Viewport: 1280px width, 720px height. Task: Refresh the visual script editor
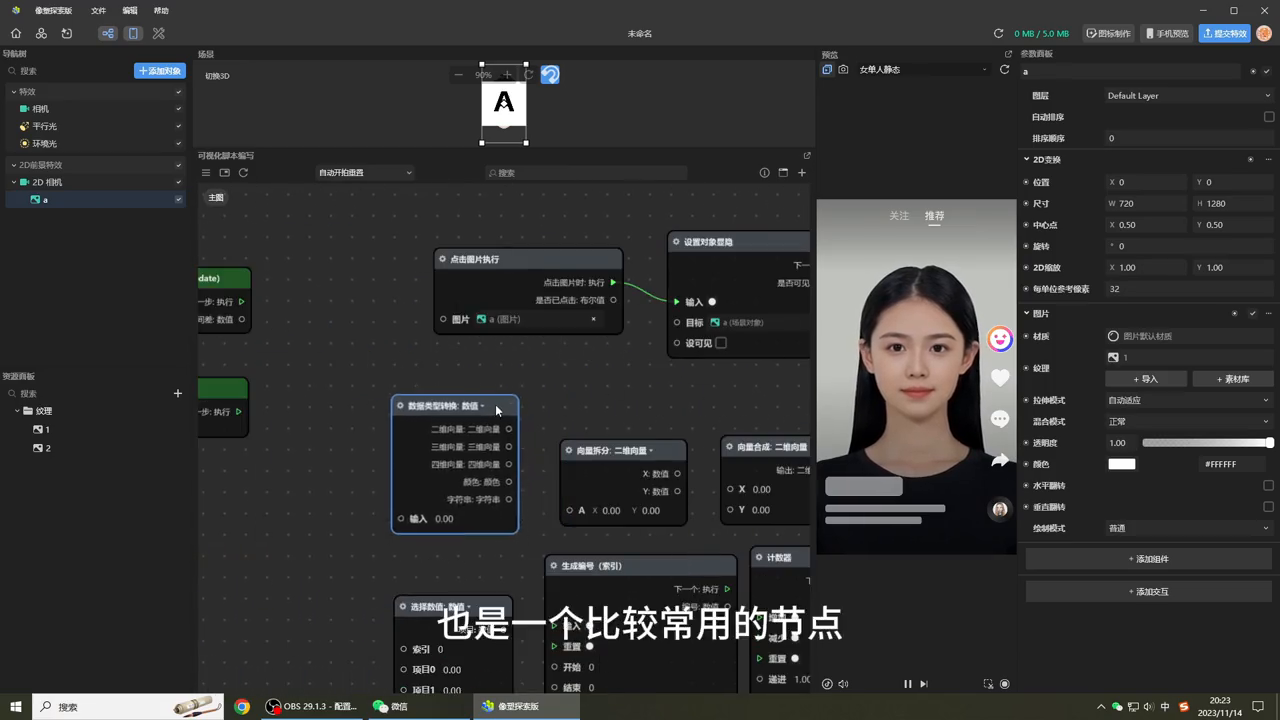(x=243, y=173)
